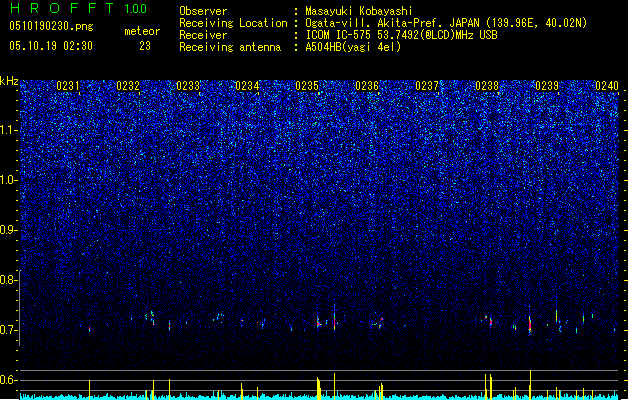Click the observer name Masayuki Kobayashi

359,11
